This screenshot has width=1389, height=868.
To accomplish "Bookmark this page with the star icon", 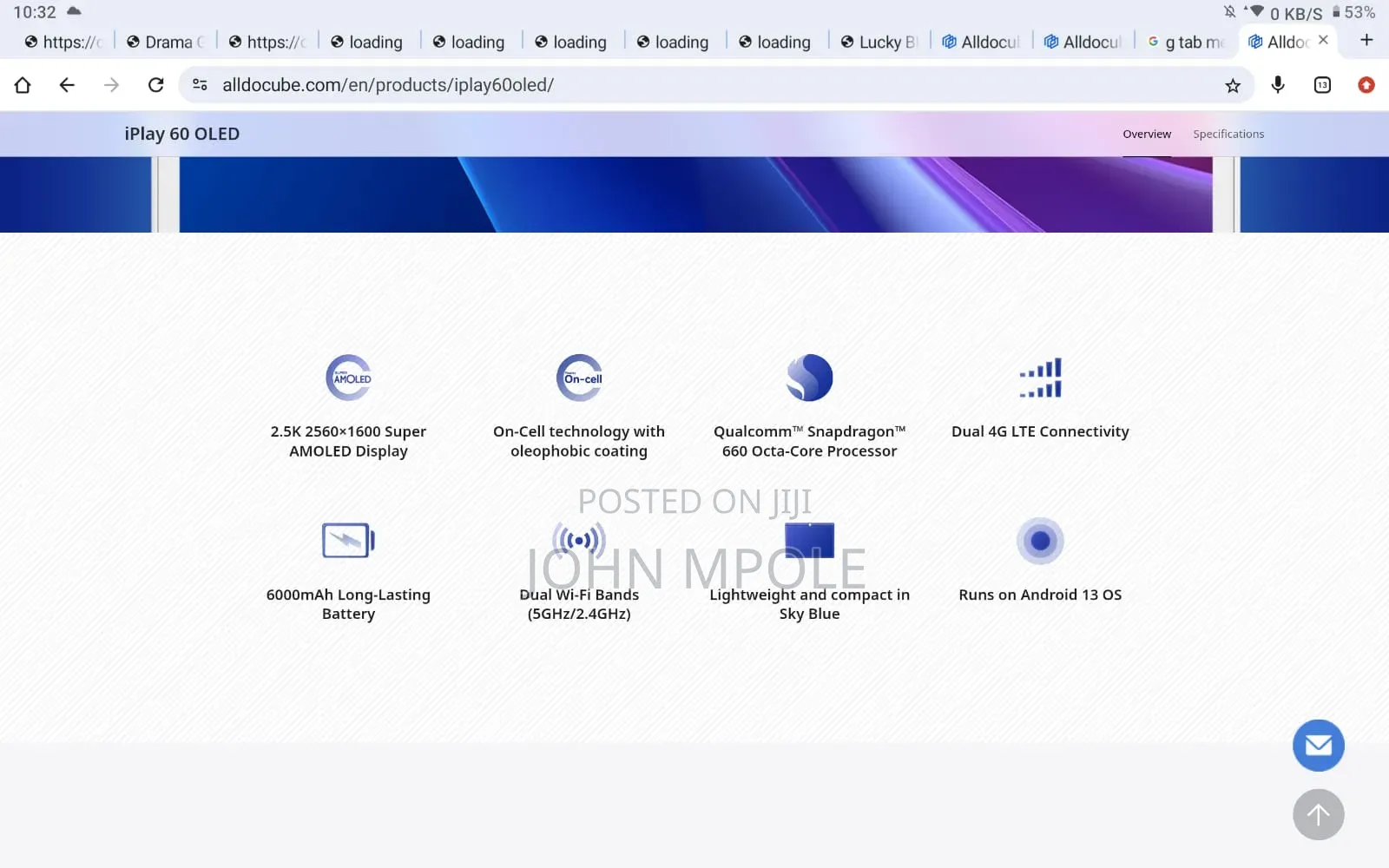I will pyautogui.click(x=1233, y=85).
